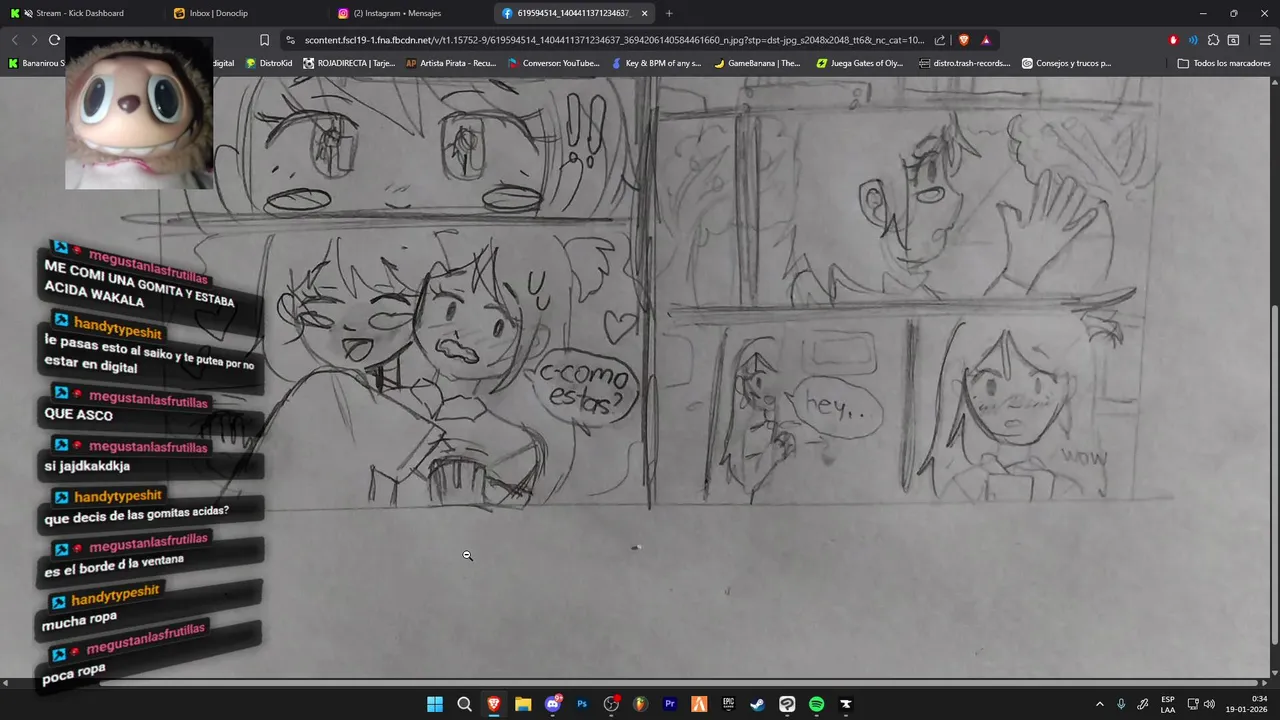Open the network tray icon
This screenshot has height=720, width=1280.
(1193, 704)
